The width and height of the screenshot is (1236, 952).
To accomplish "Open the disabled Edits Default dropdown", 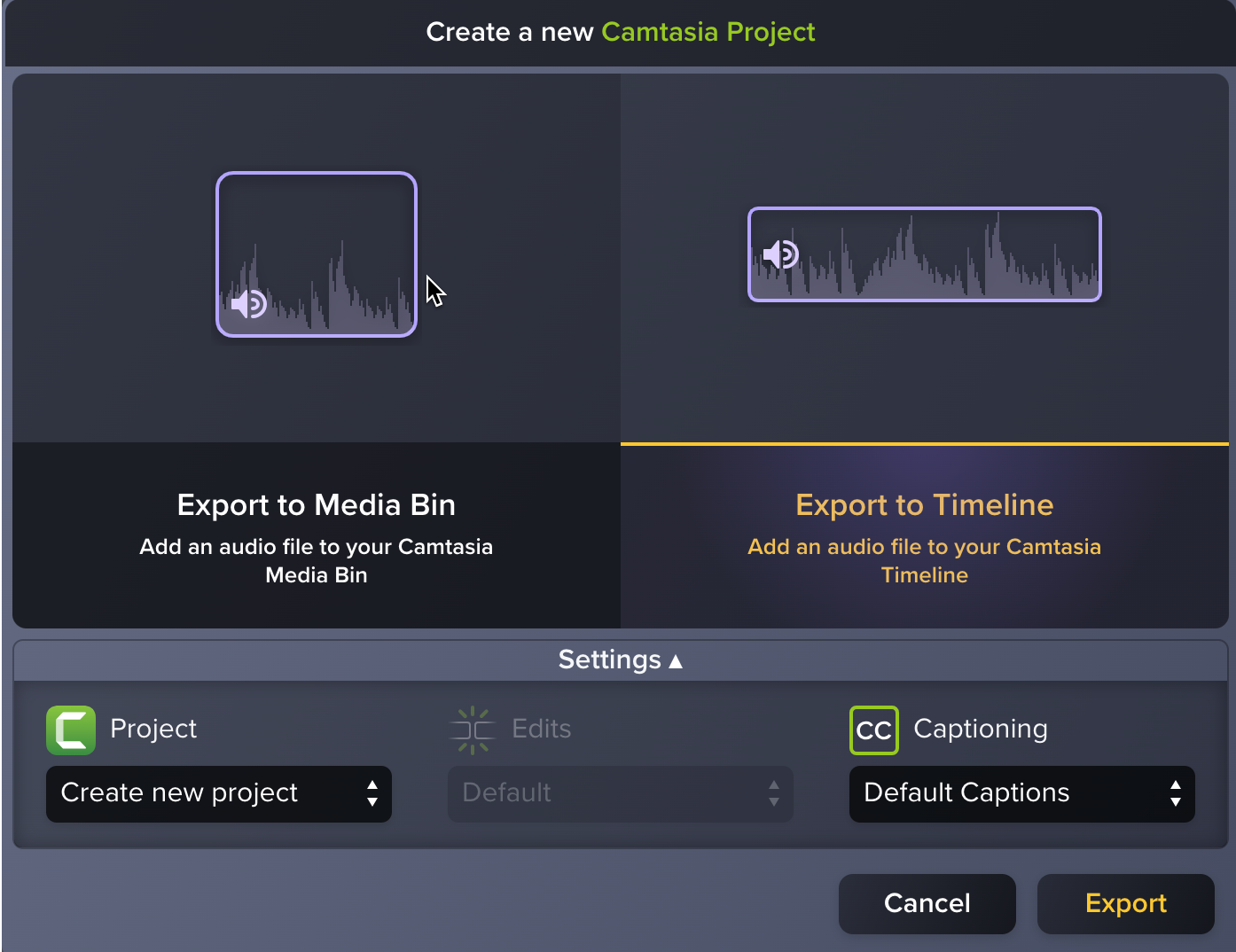I will [x=620, y=793].
